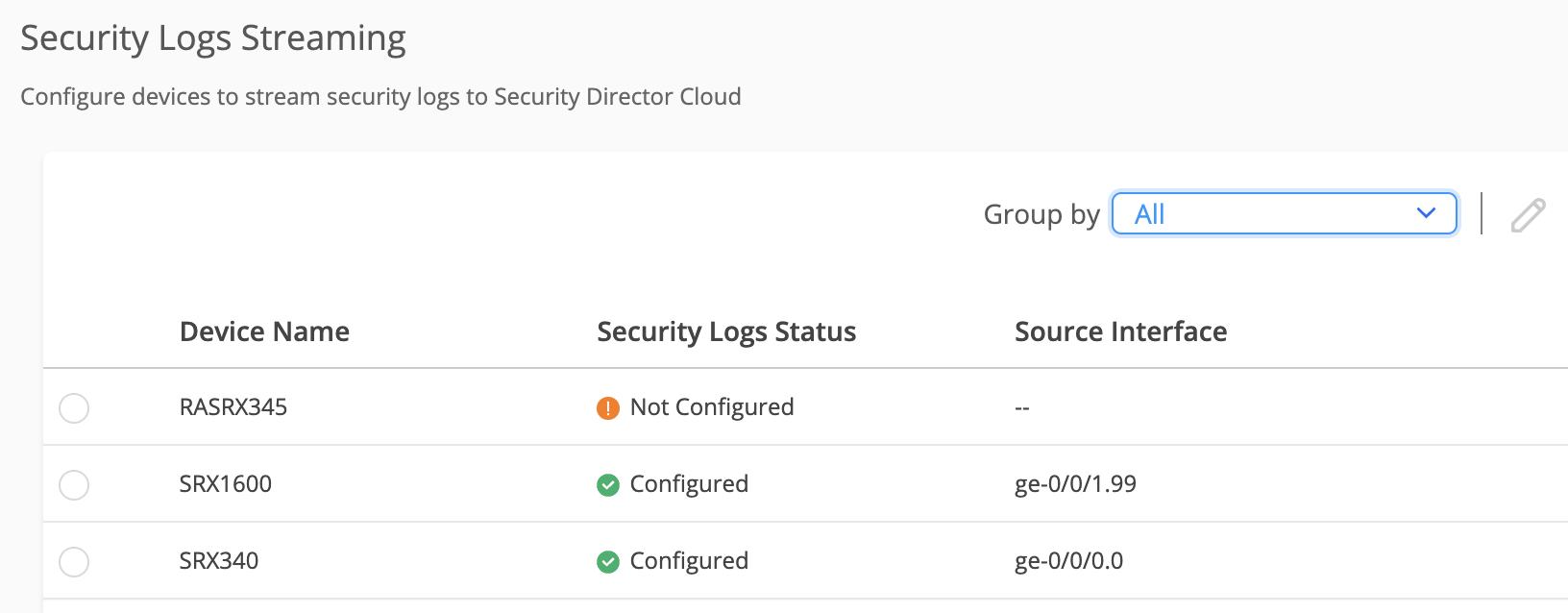
Task: Open the Group by dropdown showing All
Action: coord(1268,214)
